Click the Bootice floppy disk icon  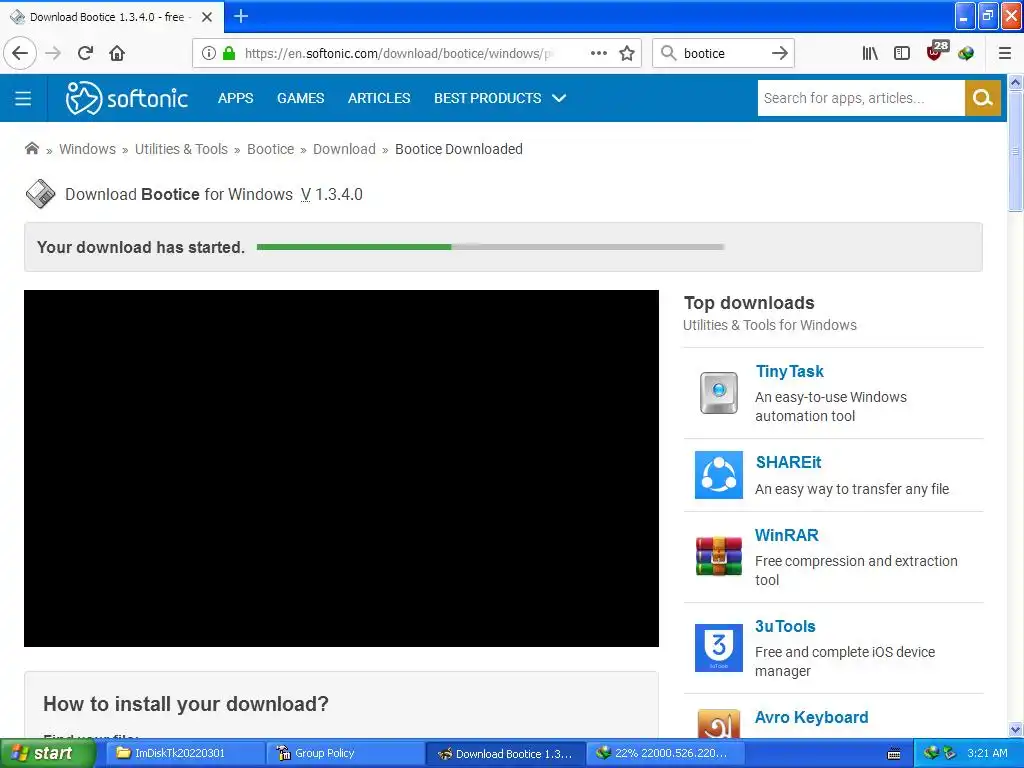[40, 194]
